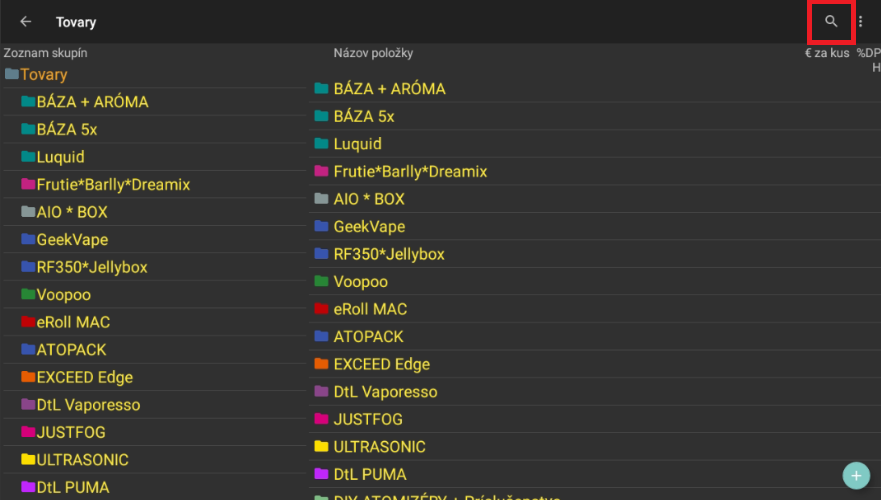This screenshot has width=881, height=500.
Task: Open AIO * BOX in the item list
Action: [369, 199]
